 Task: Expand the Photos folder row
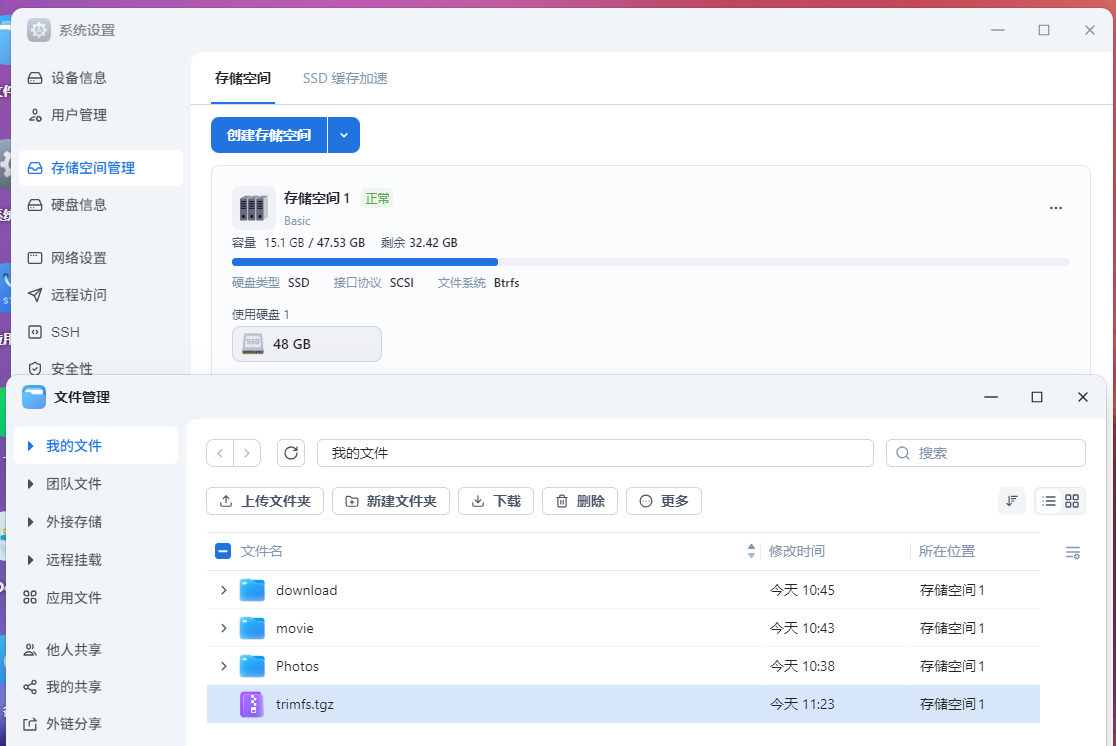[224, 666]
